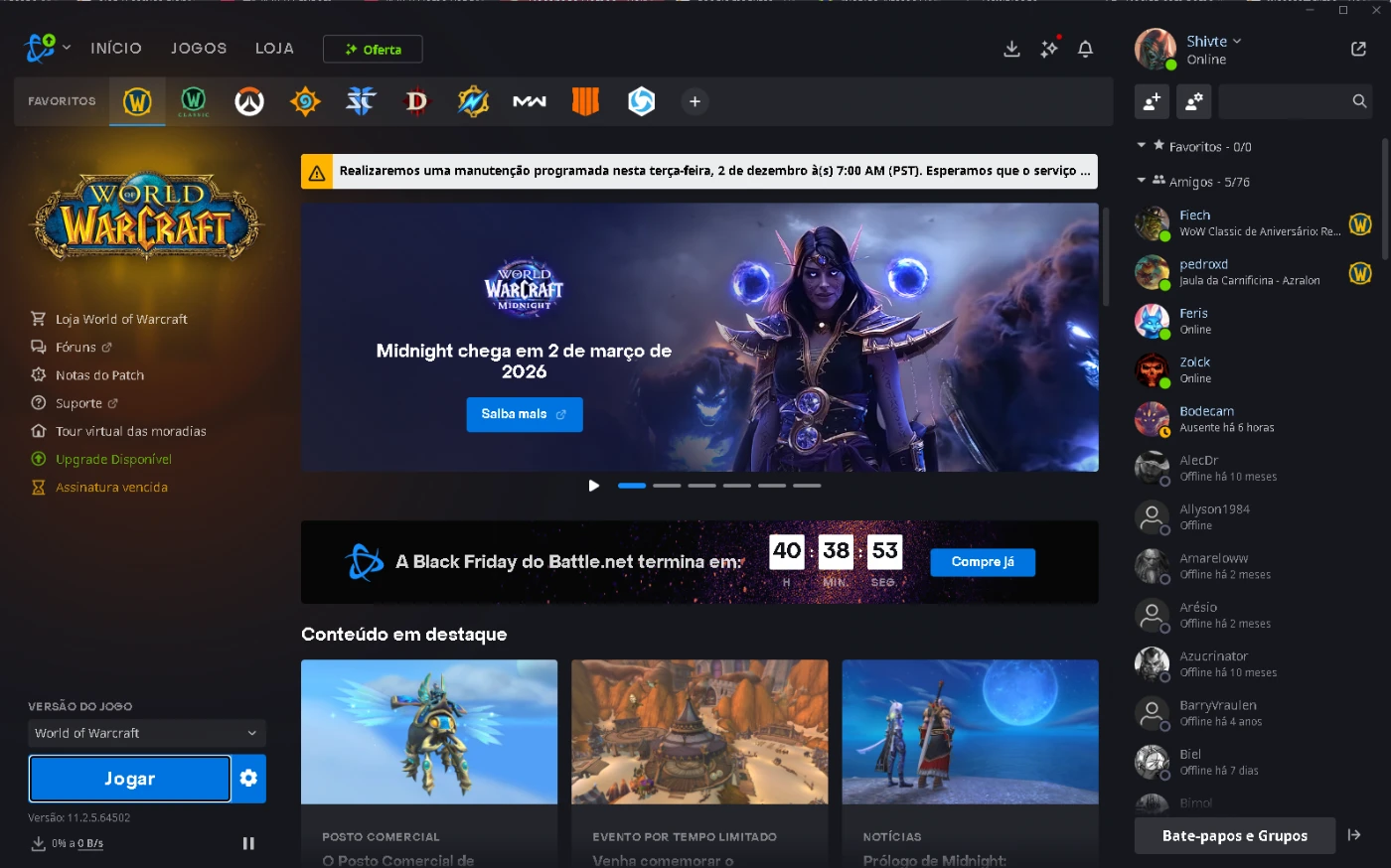Collapse the Amigos friends list
Image resolution: width=1391 pixels, height=868 pixels.
[x=1142, y=181]
